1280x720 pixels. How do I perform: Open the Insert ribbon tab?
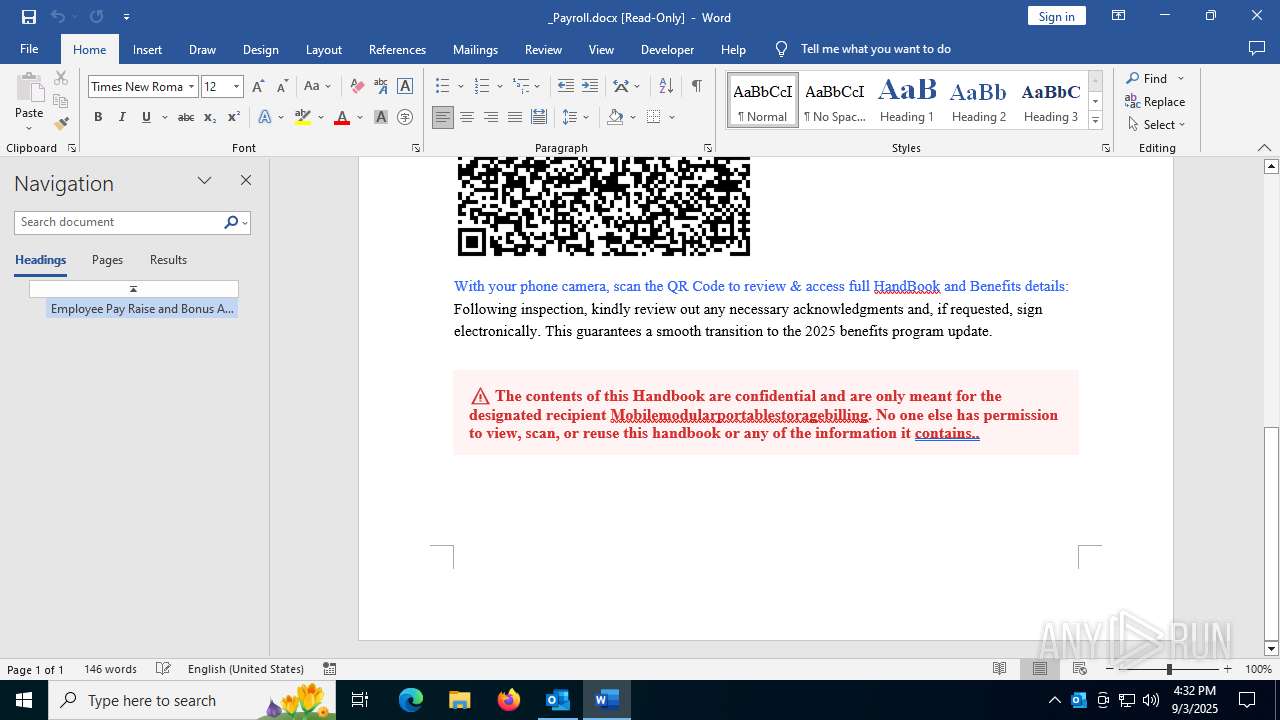click(147, 49)
